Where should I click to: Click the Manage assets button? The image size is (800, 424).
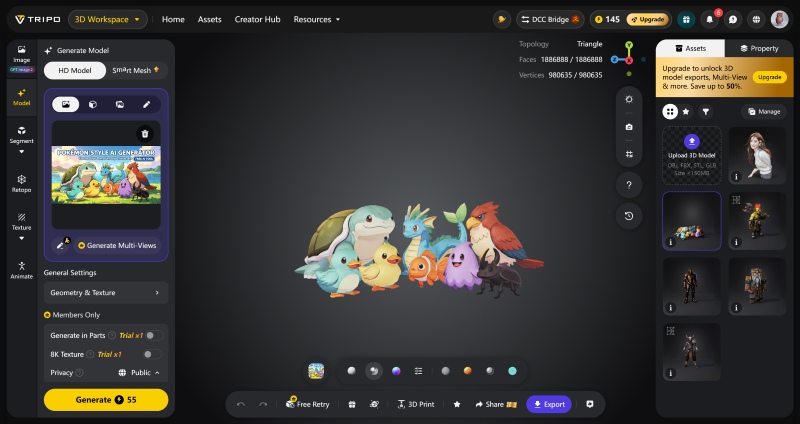(764, 111)
